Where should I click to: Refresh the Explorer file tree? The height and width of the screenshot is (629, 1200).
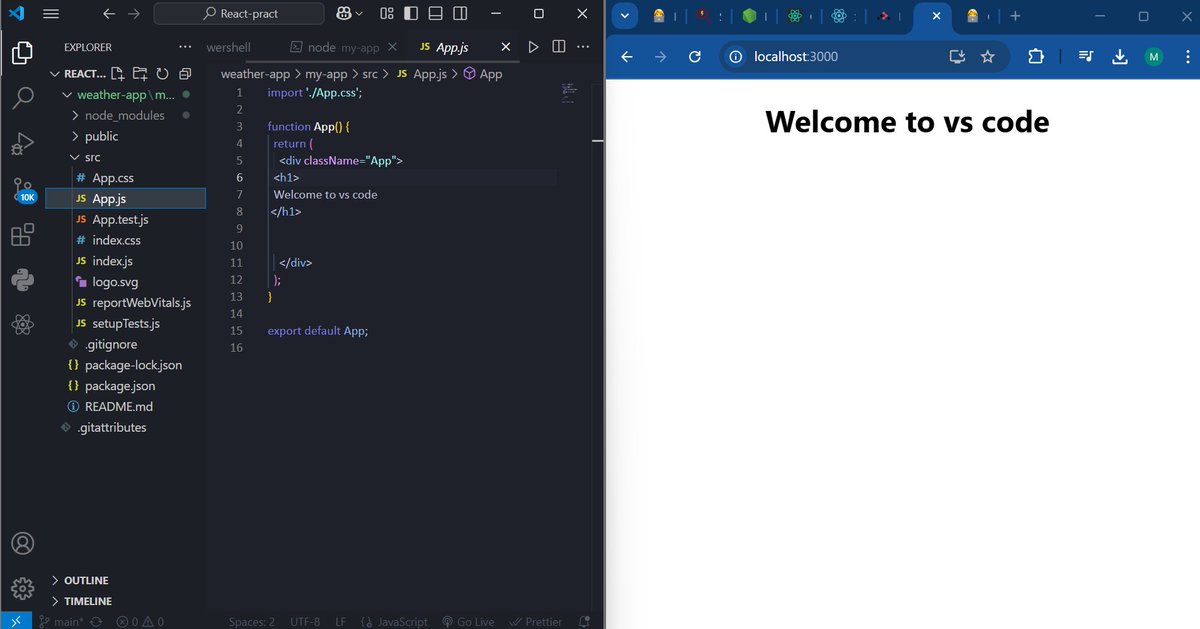161,74
